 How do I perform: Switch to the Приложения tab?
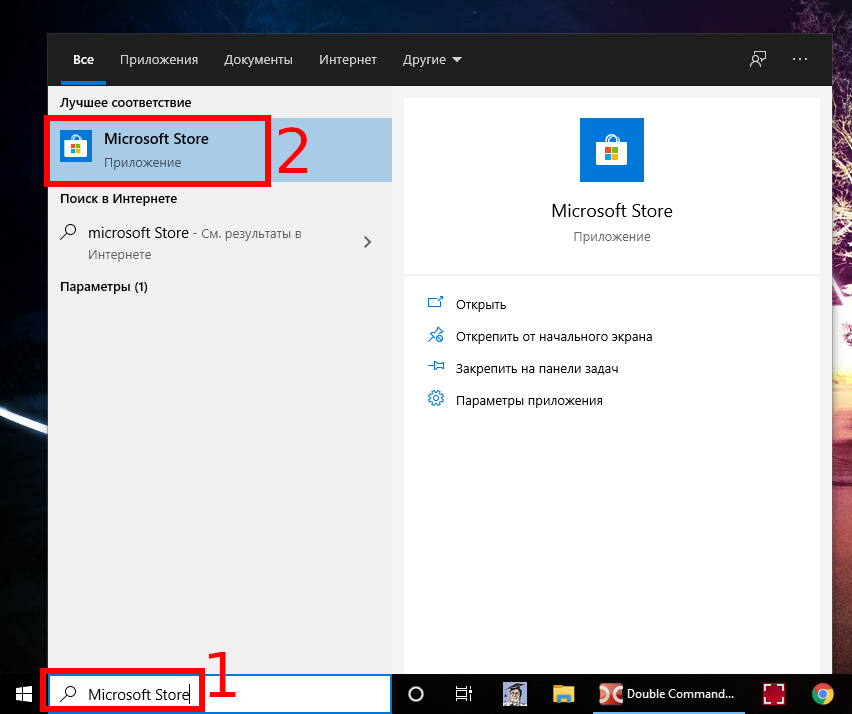click(159, 60)
